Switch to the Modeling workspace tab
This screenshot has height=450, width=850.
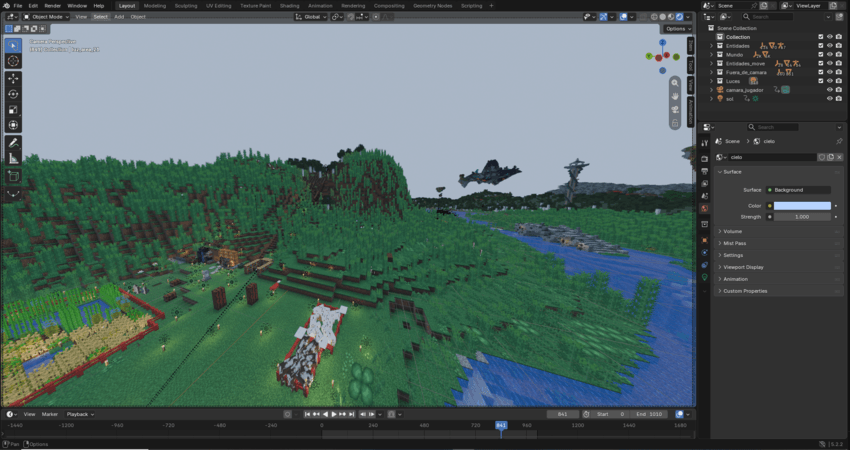(x=154, y=5)
